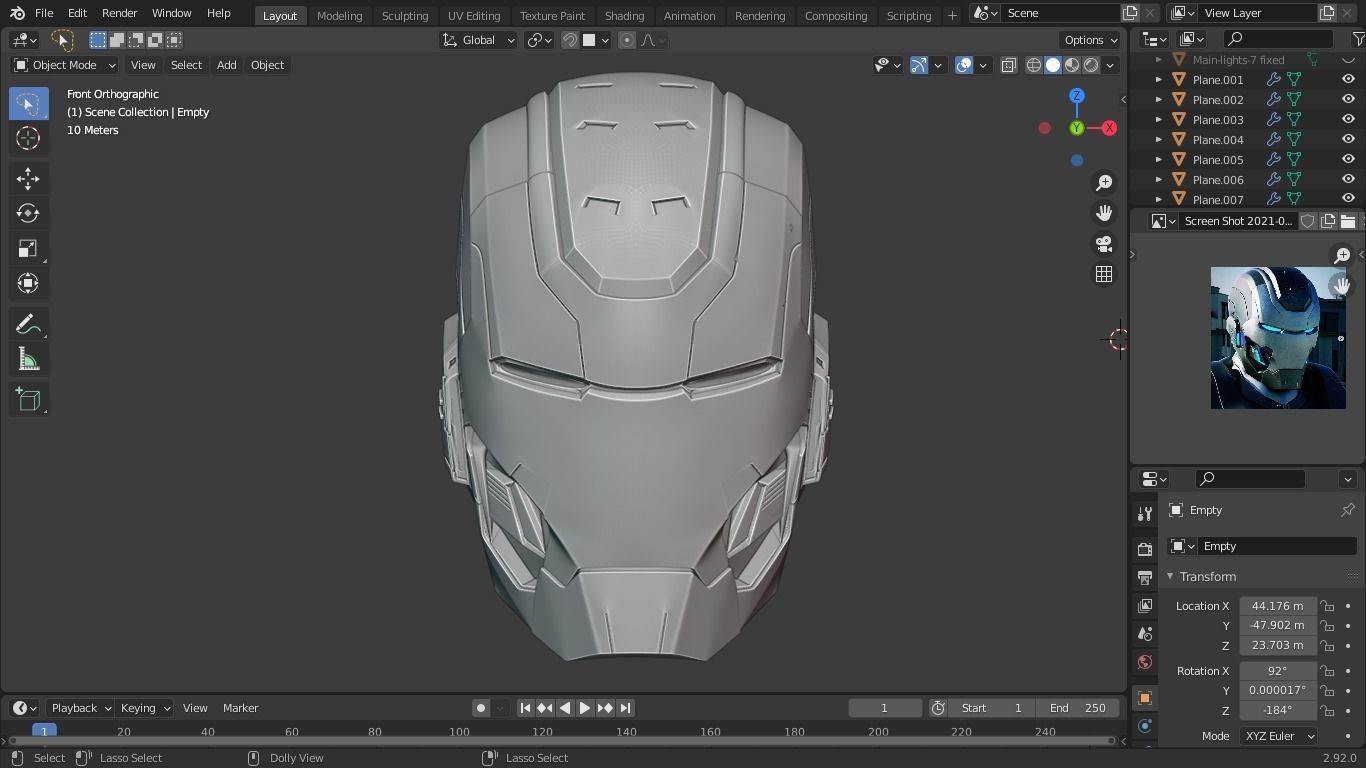The height and width of the screenshot is (768, 1366).
Task: Select the Measure ruler tool
Action: (28, 360)
